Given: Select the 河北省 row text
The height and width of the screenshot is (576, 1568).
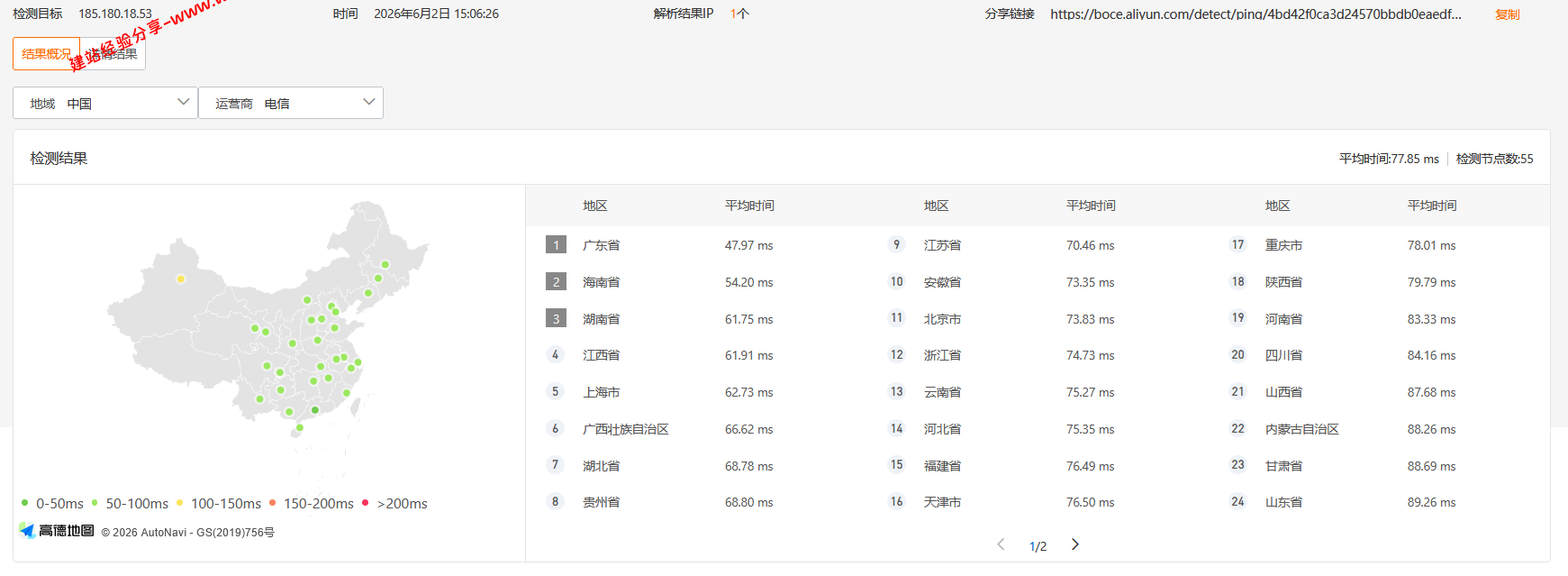Looking at the screenshot, I should [x=942, y=429].
